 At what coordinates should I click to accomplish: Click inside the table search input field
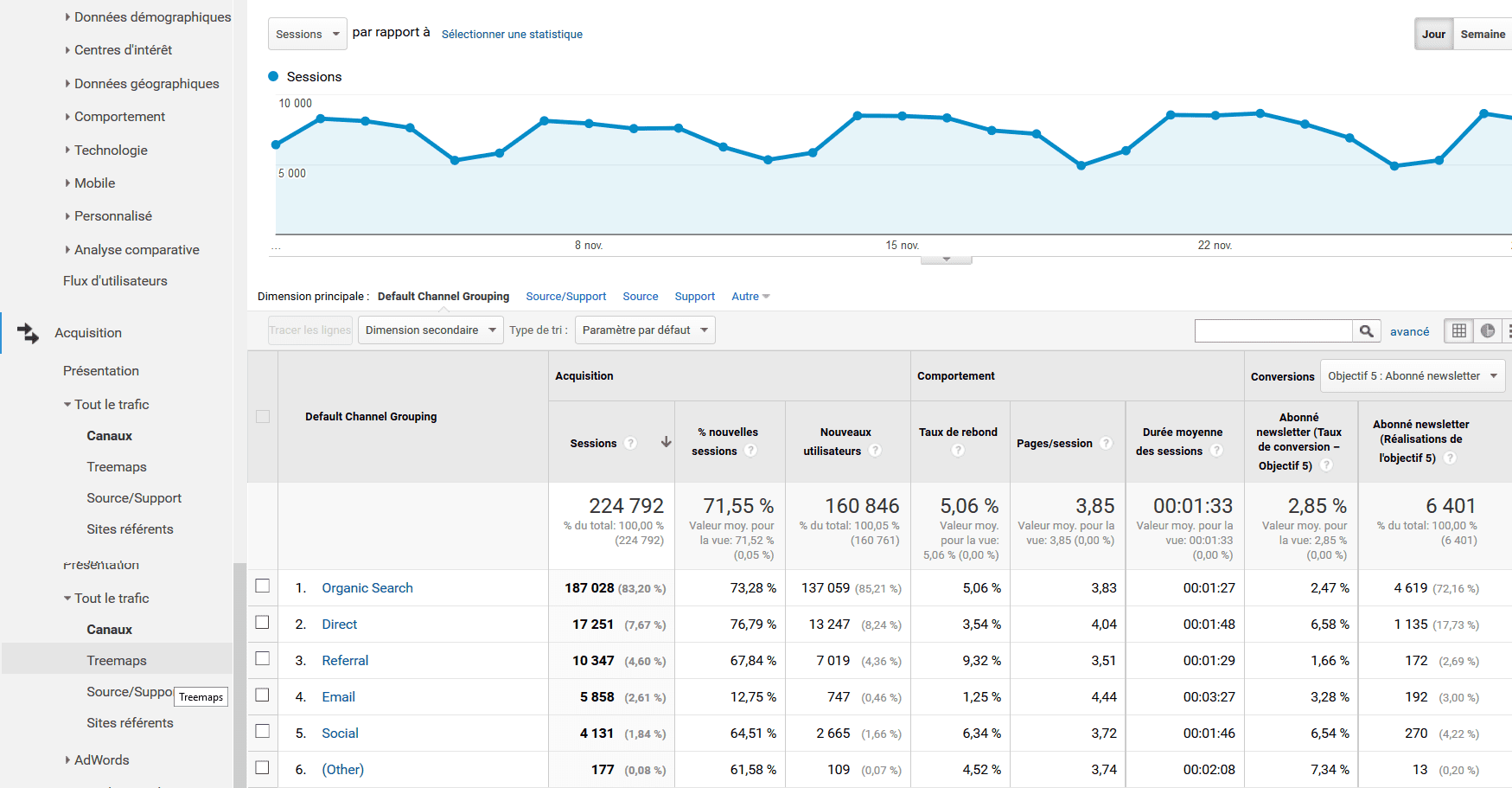(1273, 330)
